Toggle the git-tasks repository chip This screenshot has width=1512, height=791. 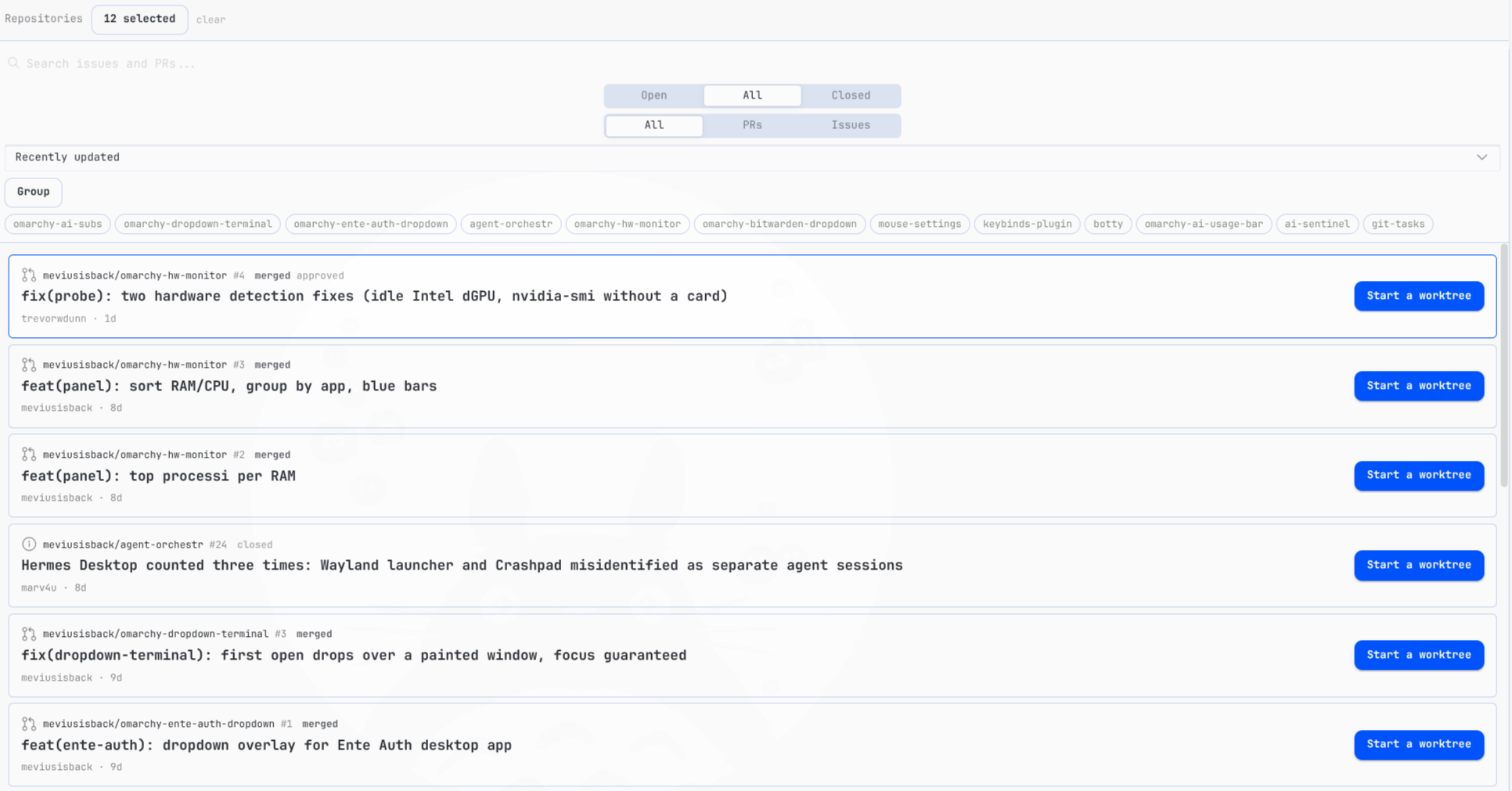(x=1398, y=225)
